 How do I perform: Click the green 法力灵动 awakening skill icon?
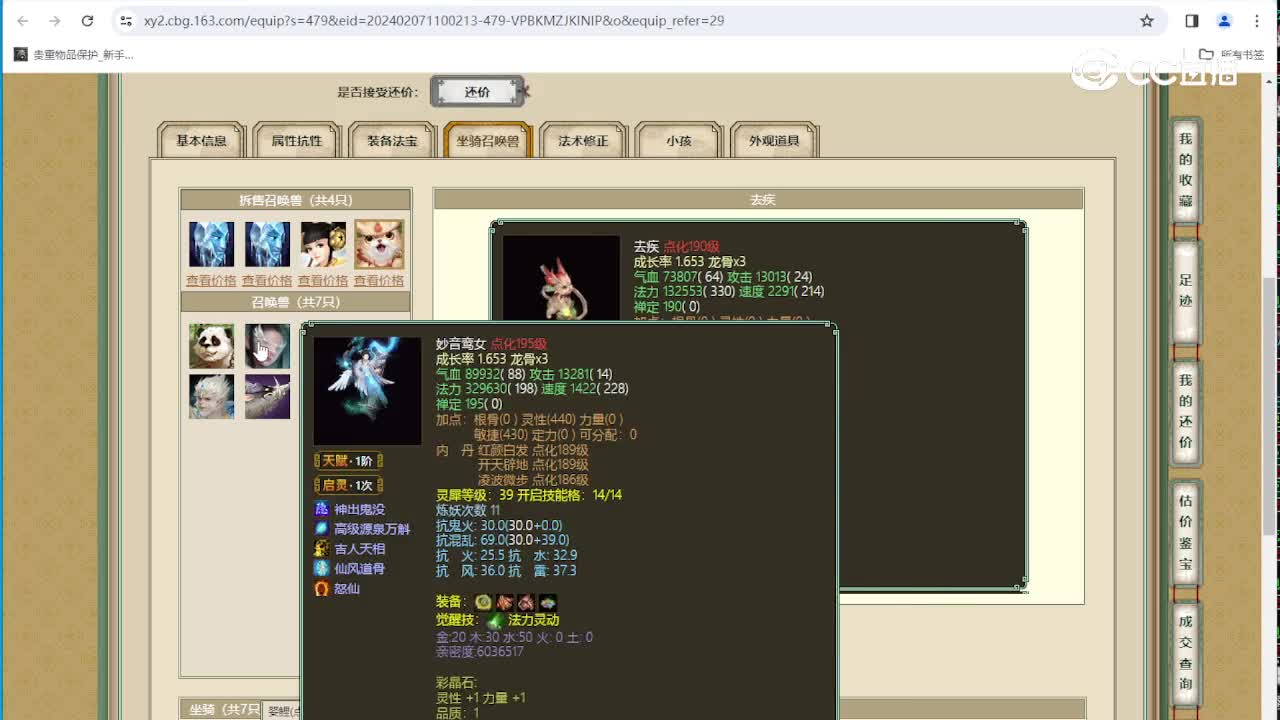[x=496, y=621]
